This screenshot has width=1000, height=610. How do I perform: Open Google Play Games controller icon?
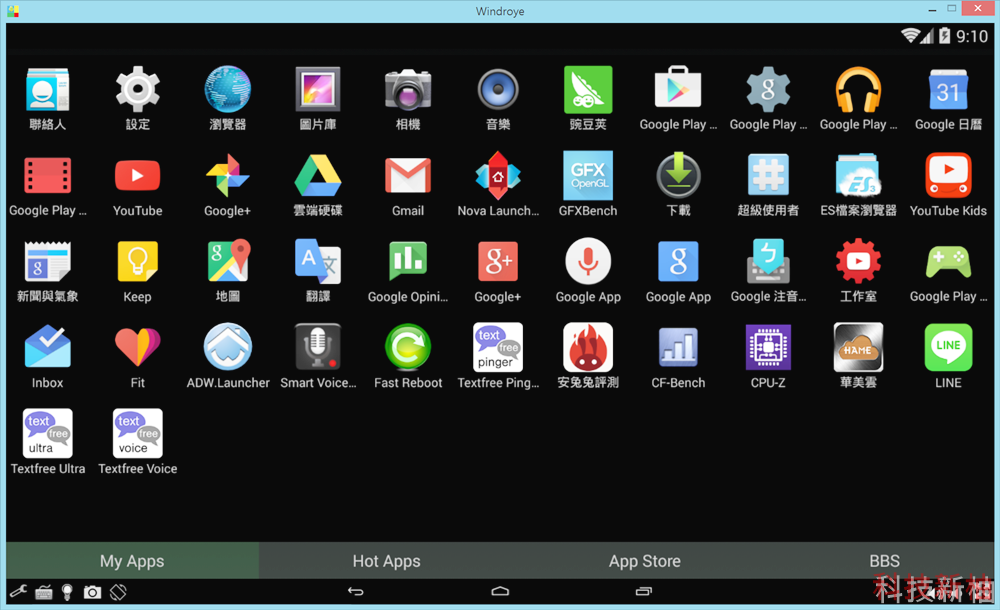click(948, 262)
